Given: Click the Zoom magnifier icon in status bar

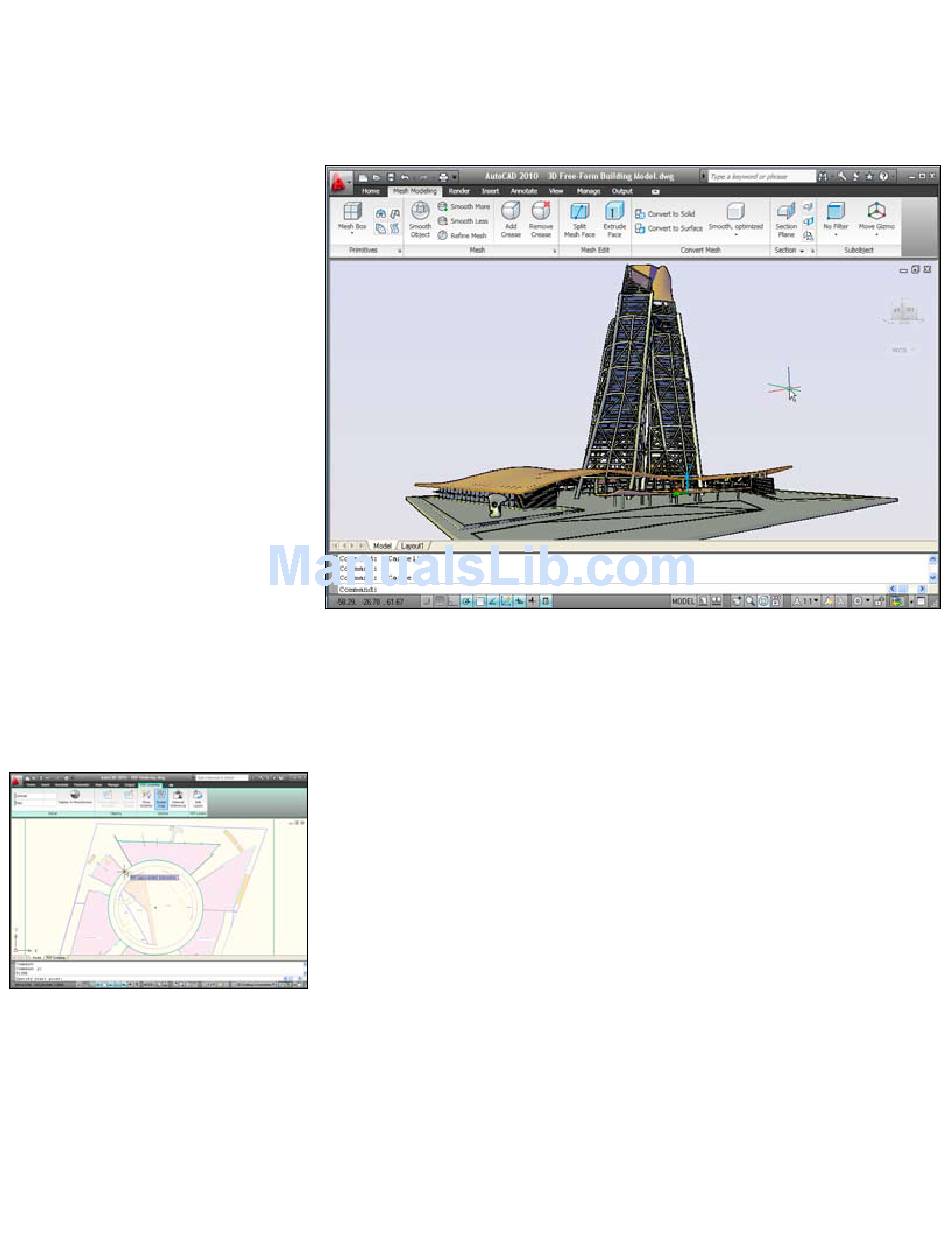Looking at the screenshot, I should pos(750,603).
